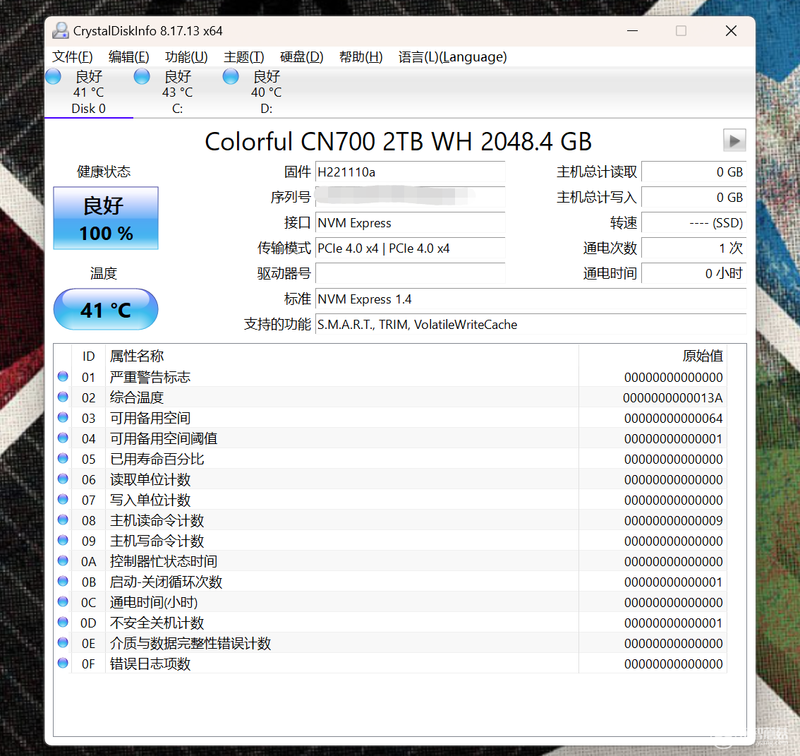800x756 pixels.
Task: Select the 控制器忙状态时间 attribute name
Action: pyautogui.click(x=164, y=561)
